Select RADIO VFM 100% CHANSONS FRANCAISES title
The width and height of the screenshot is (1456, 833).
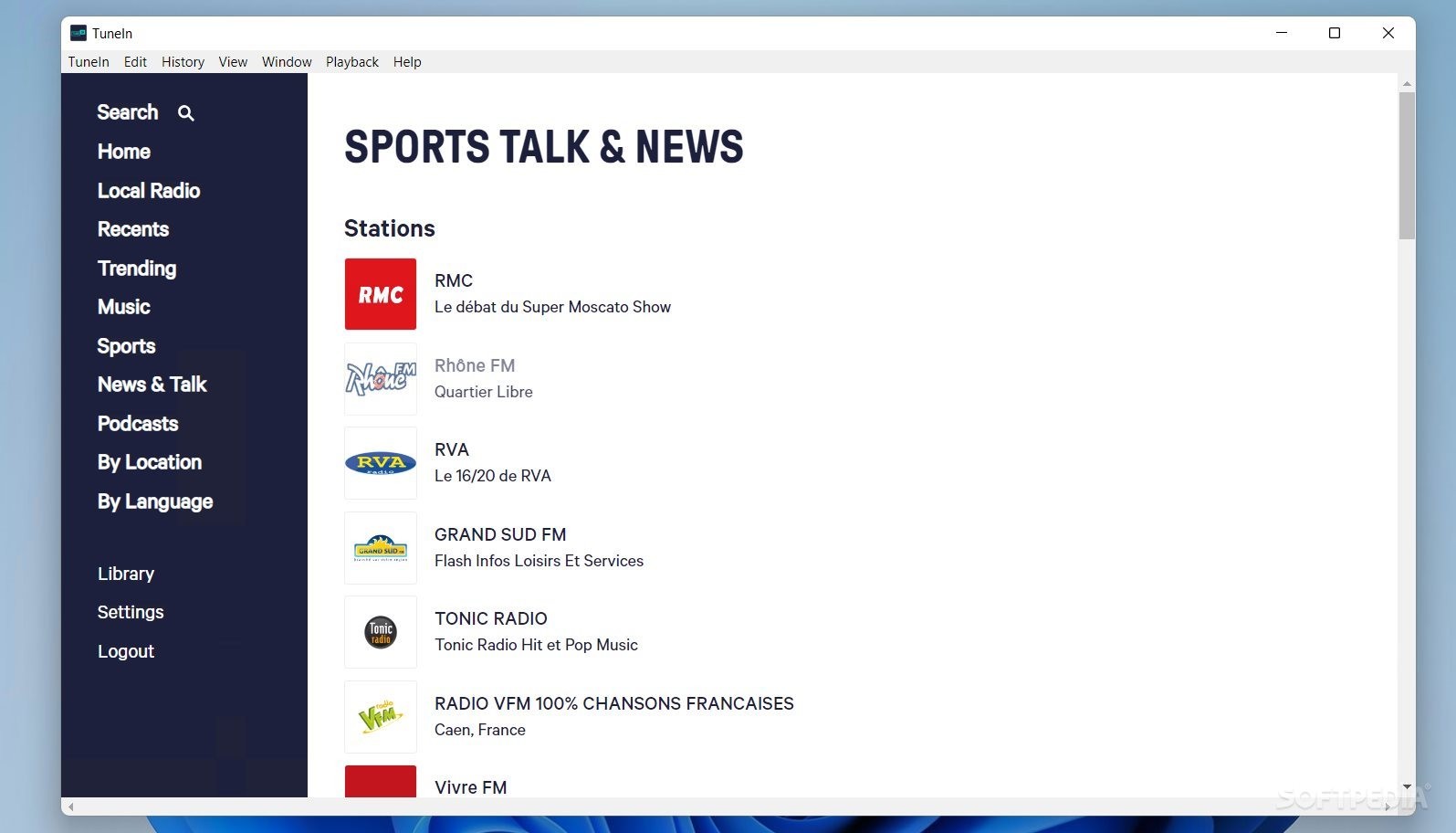pos(614,703)
